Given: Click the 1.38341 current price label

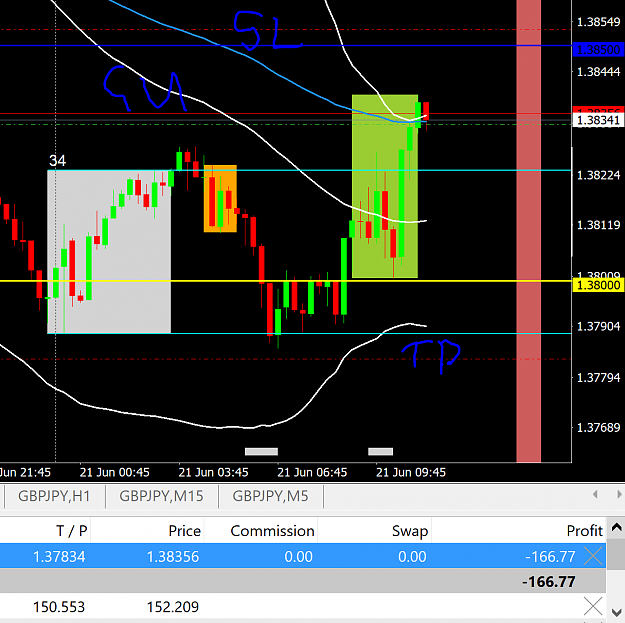Looking at the screenshot, I should 599,120.
